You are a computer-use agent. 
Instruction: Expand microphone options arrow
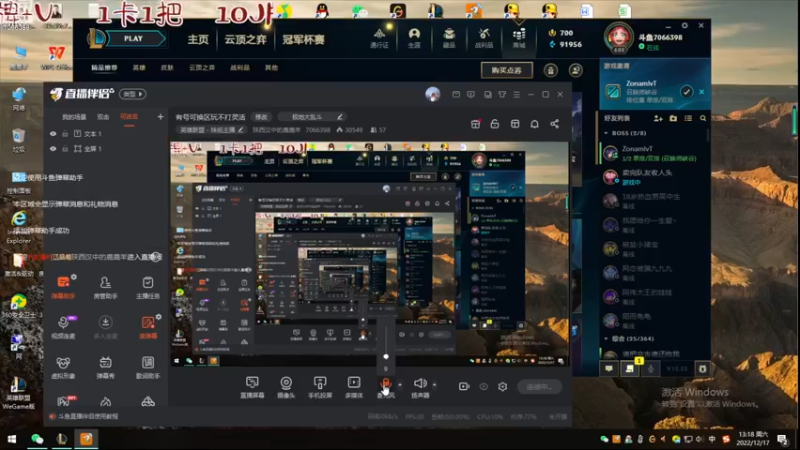tap(399, 385)
